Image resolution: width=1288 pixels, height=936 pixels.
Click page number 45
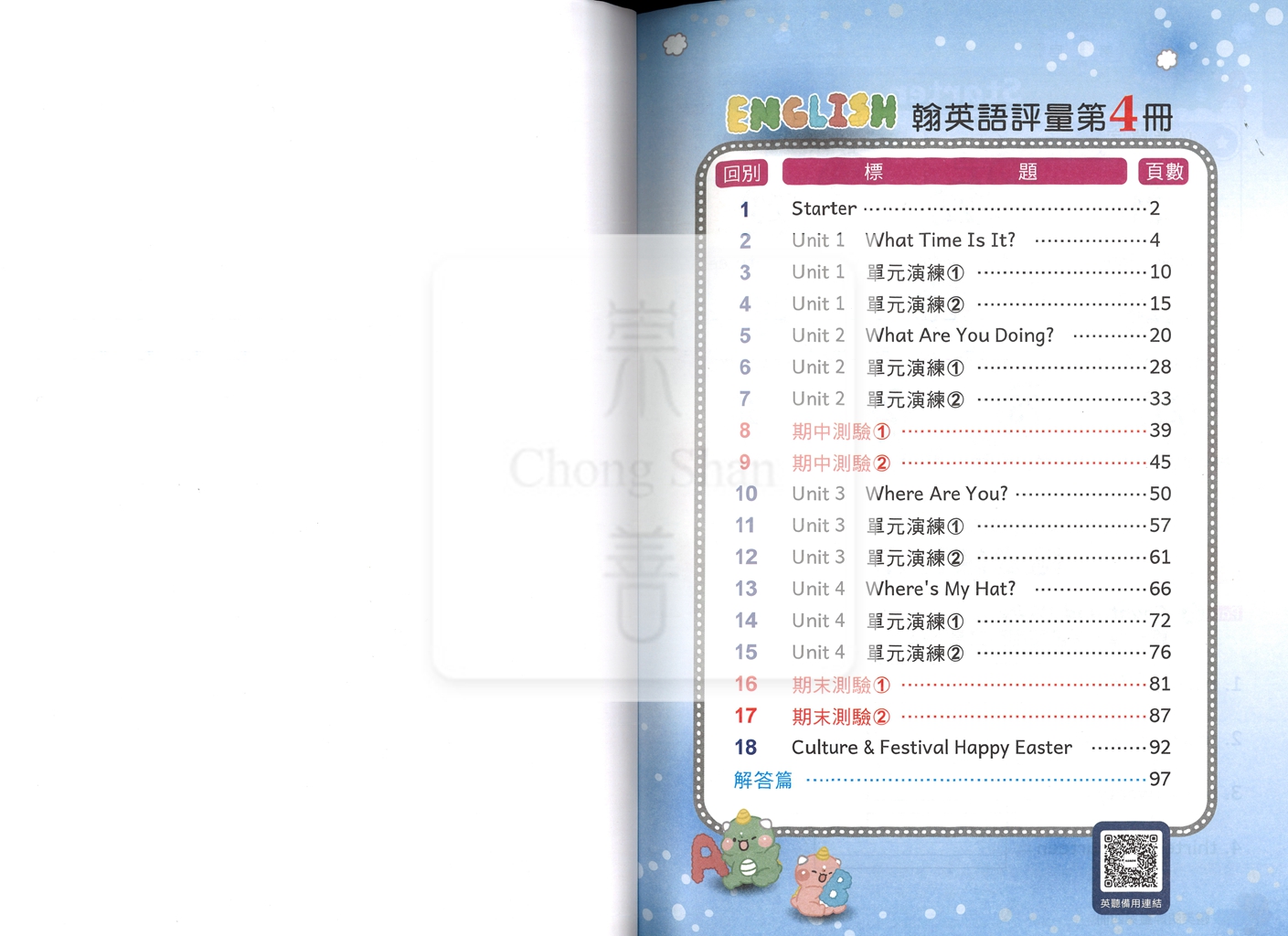[1160, 462]
